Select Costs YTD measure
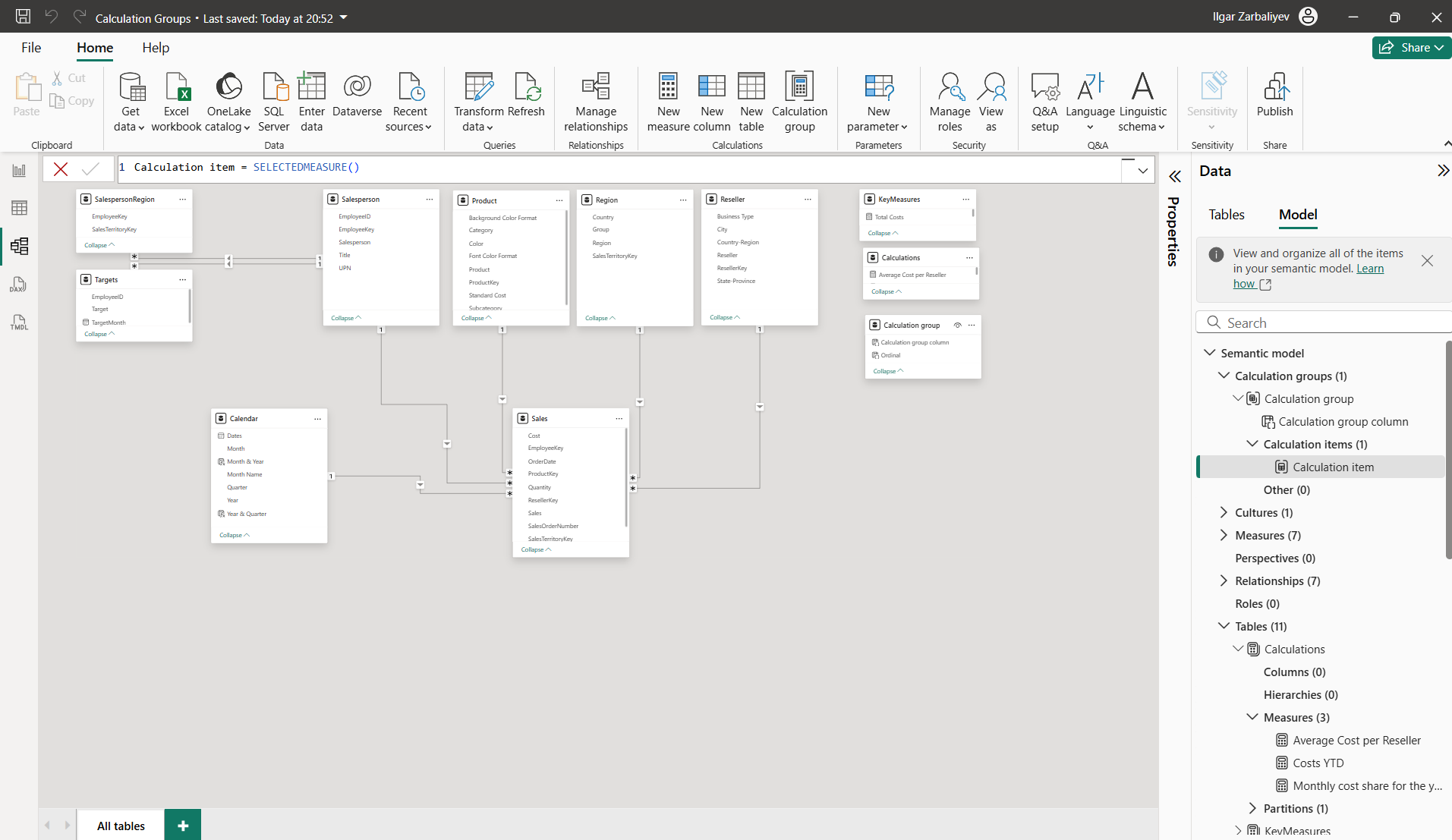The height and width of the screenshot is (840, 1452). click(1318, 763)
